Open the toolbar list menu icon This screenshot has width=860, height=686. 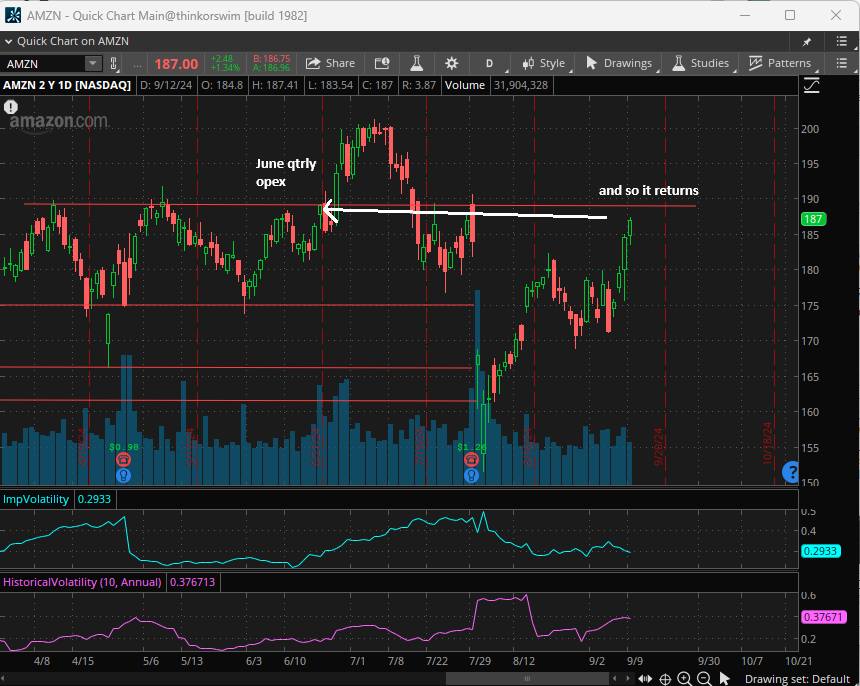tap(842, 63)
